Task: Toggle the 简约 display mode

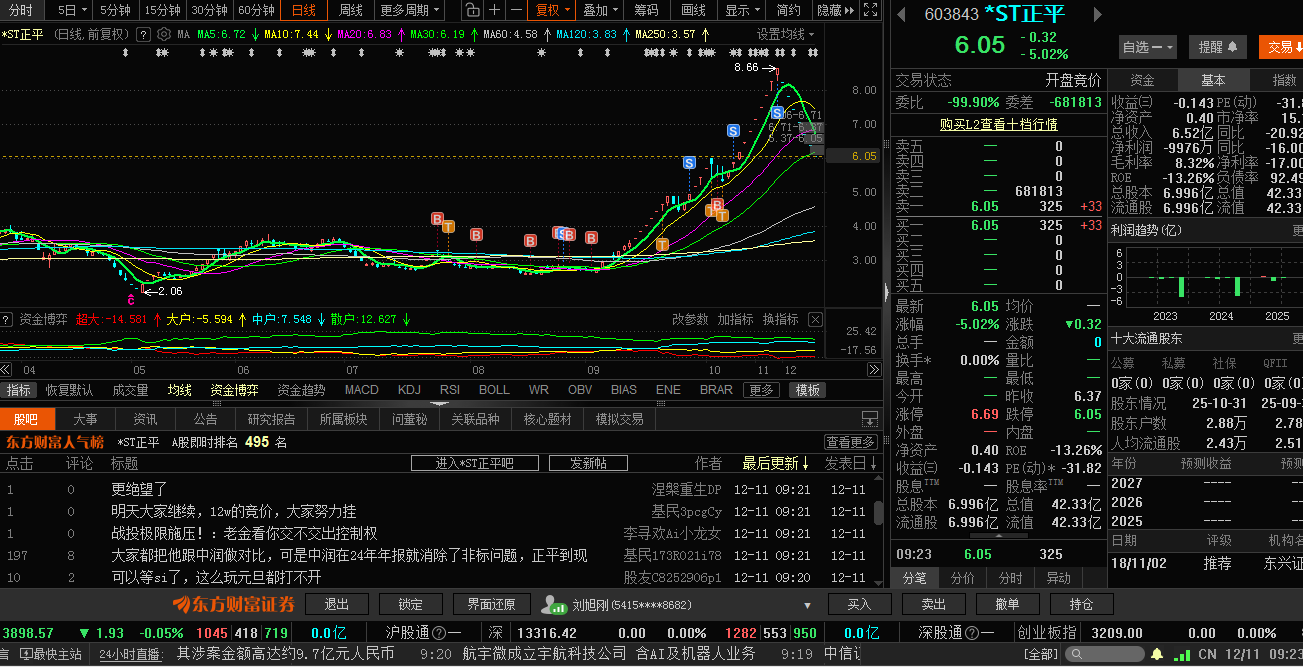Action: pos(789,10)
